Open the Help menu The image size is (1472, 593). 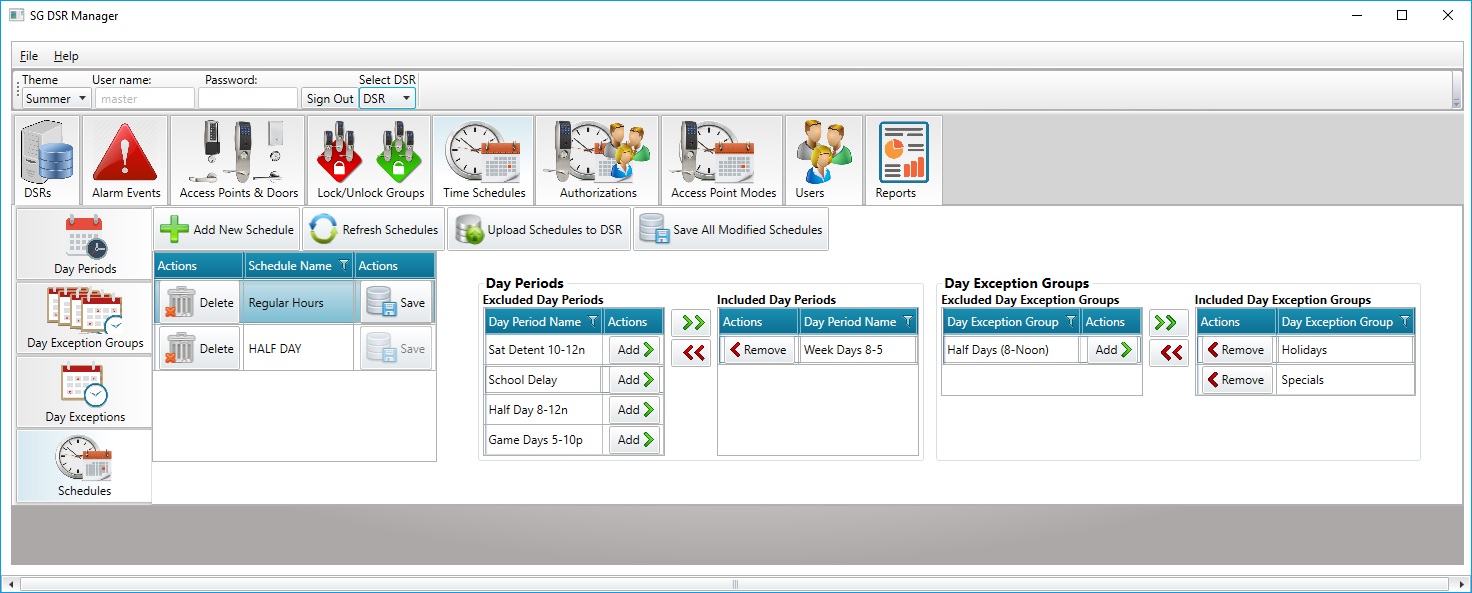tap(66, 56)
